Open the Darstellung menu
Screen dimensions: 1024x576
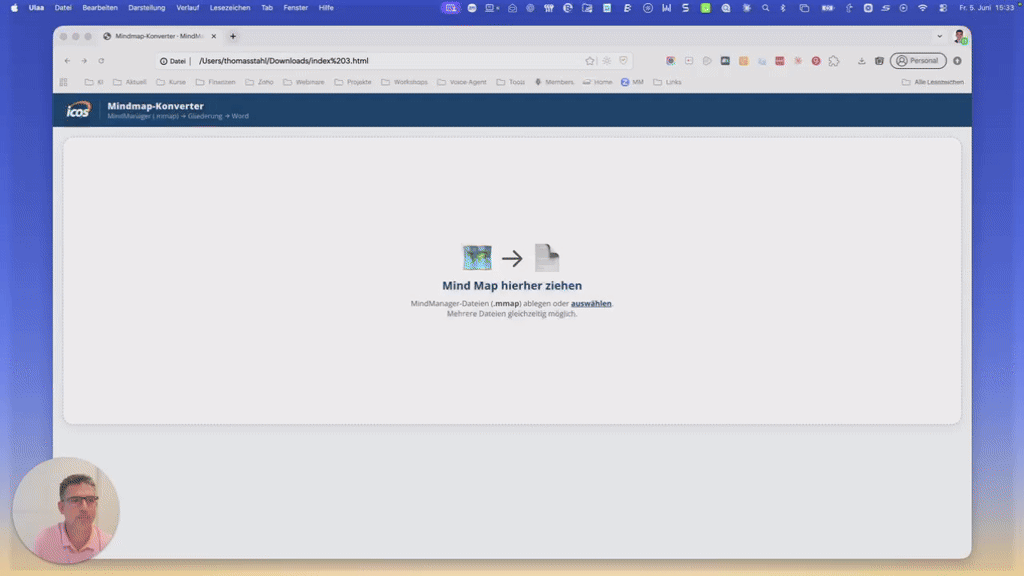pos(147,8)
